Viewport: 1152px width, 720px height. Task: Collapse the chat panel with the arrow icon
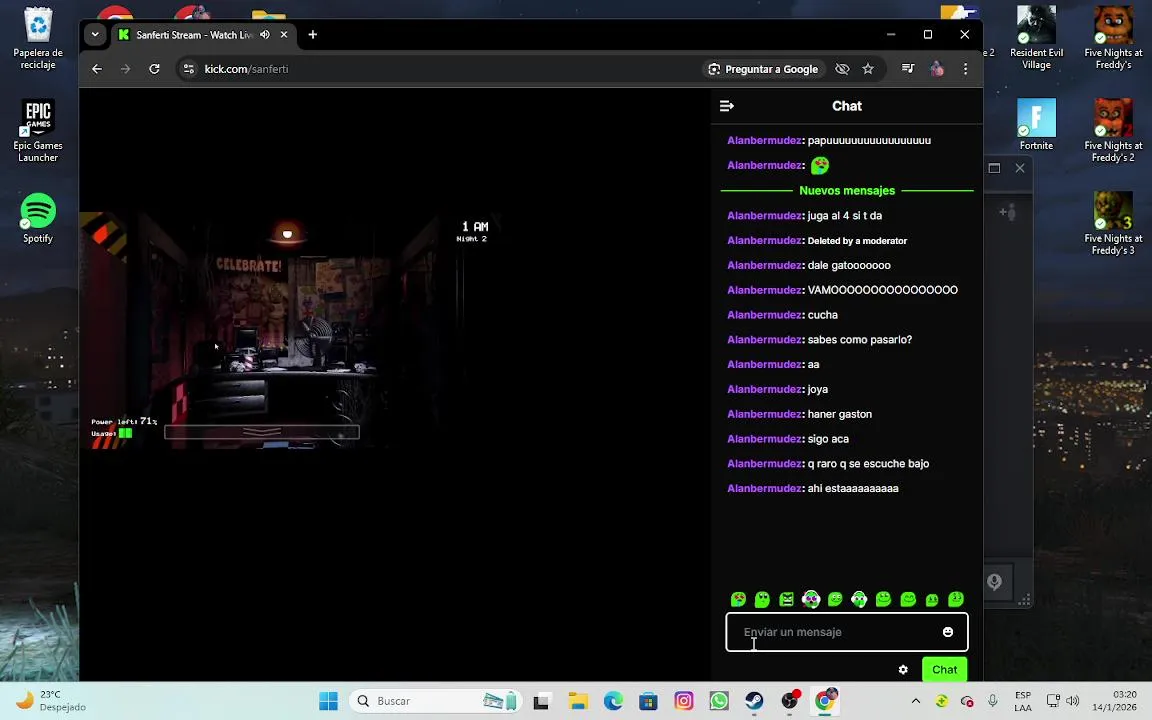pos(727,106)
